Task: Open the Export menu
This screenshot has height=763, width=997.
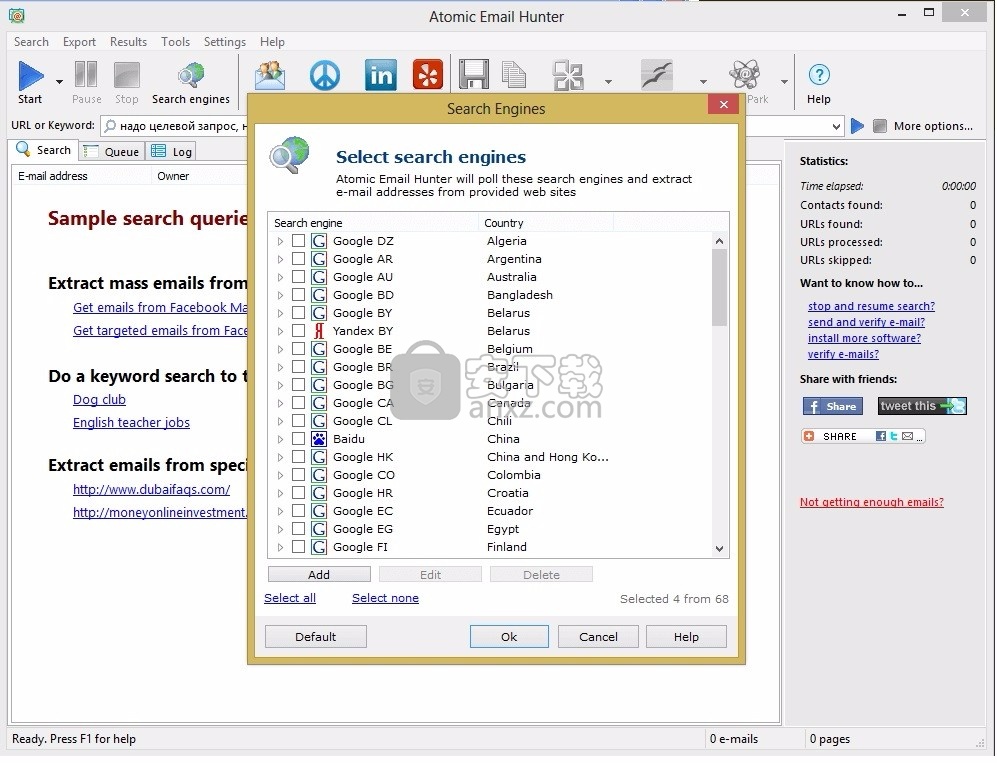Action: (79, 42)
